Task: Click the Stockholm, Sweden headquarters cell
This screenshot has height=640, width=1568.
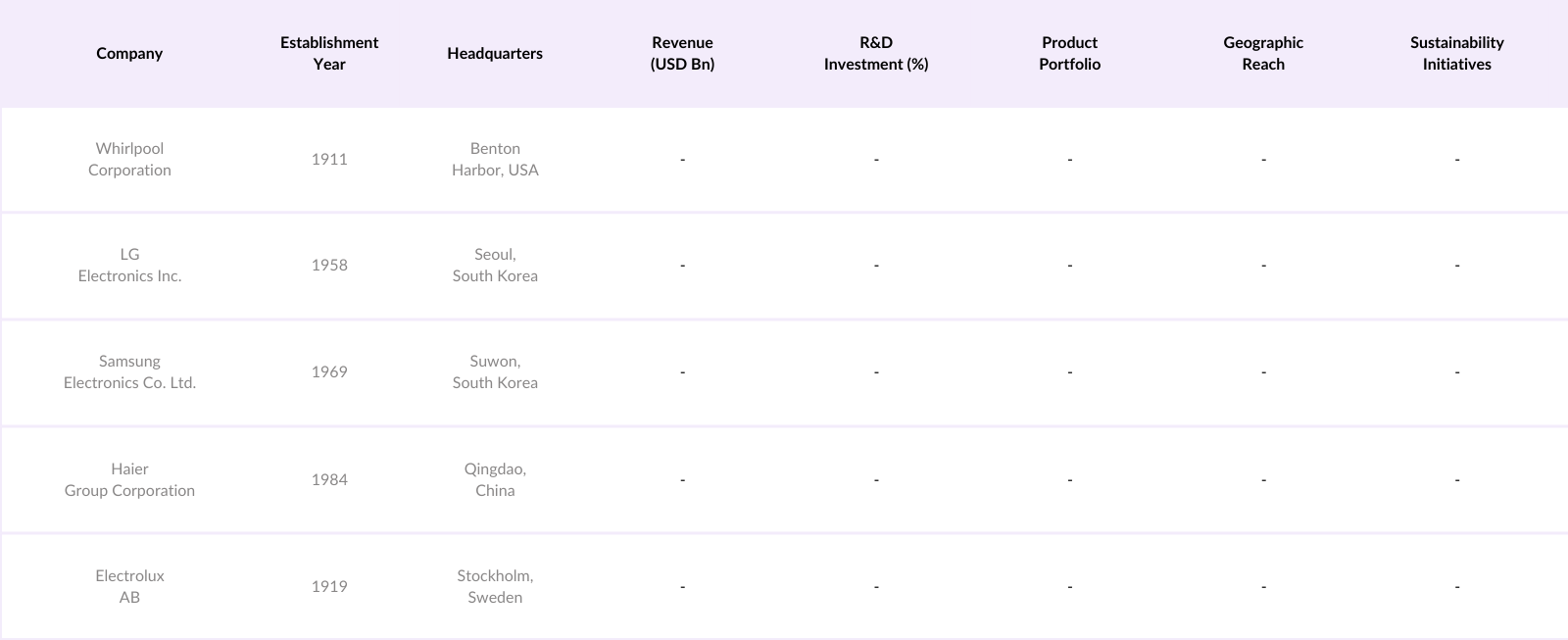Action: point(495,586)
